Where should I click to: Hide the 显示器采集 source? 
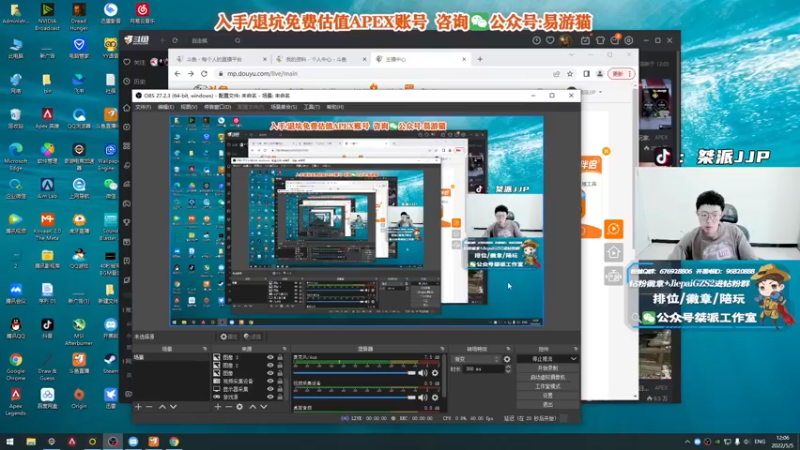270,389
